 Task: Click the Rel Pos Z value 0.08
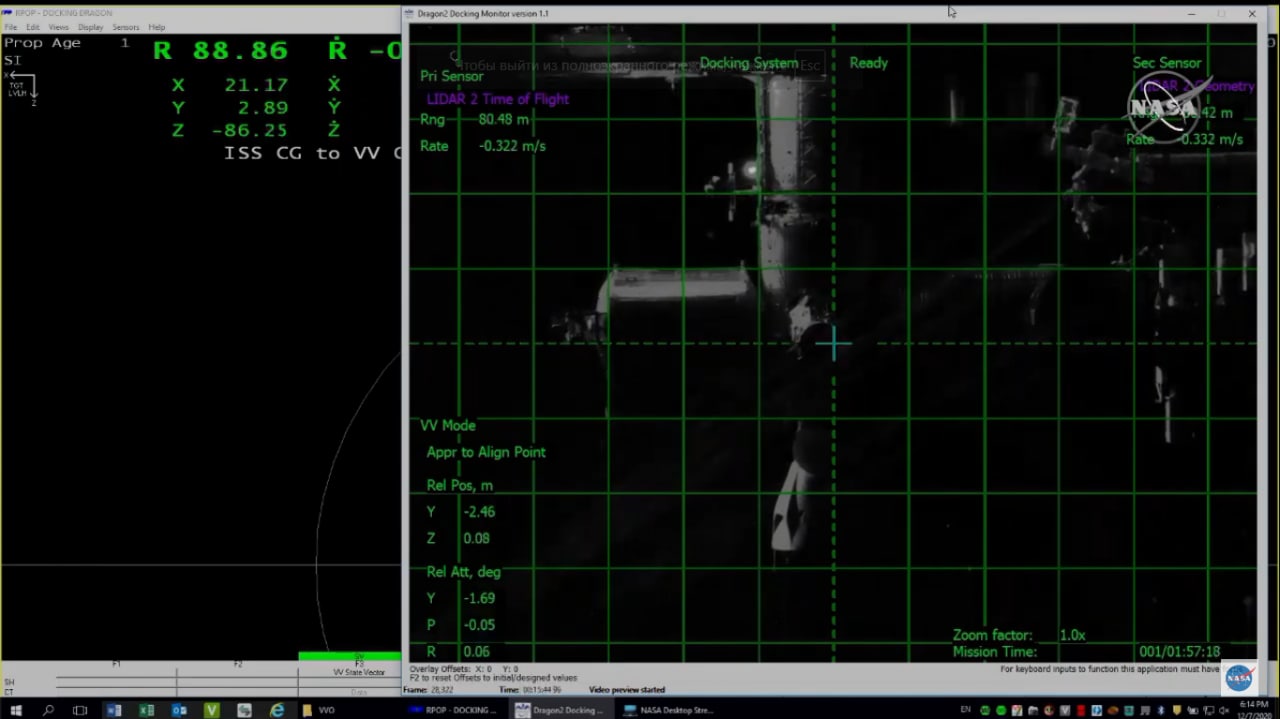pos(477,538)
